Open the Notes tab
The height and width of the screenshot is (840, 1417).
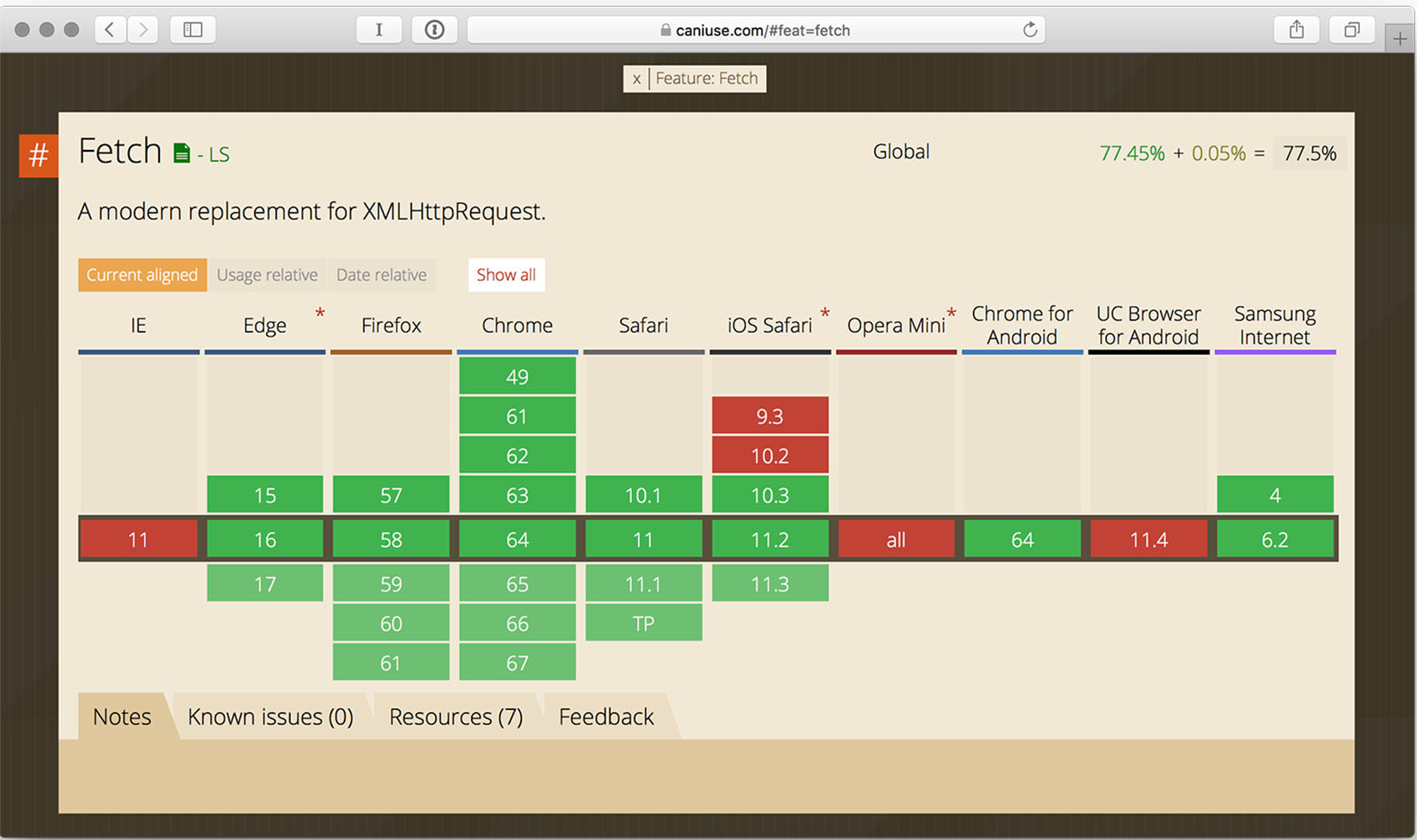coord(123,717)
